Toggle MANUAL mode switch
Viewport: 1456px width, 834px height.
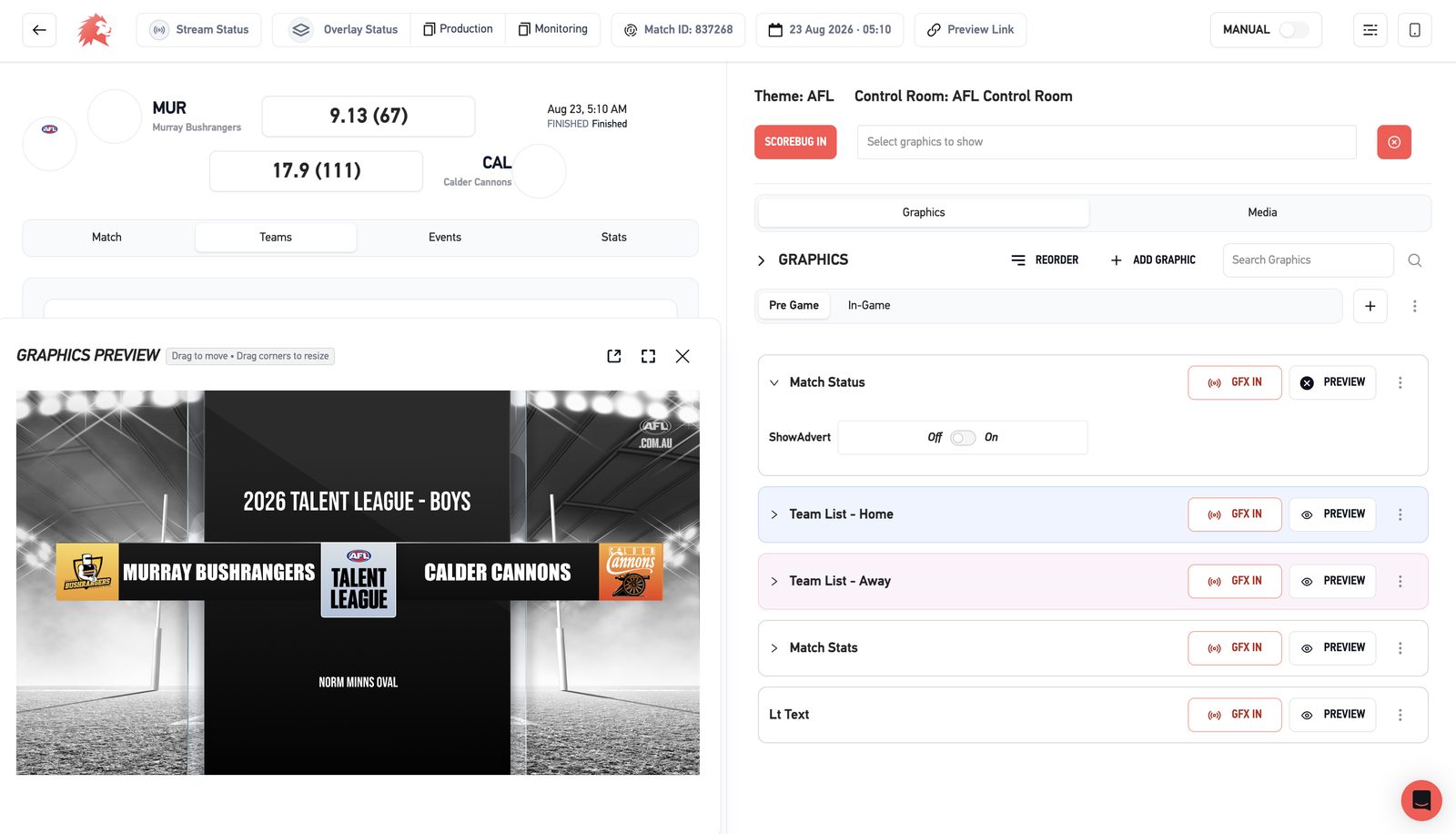click(x=1293, y=30)
